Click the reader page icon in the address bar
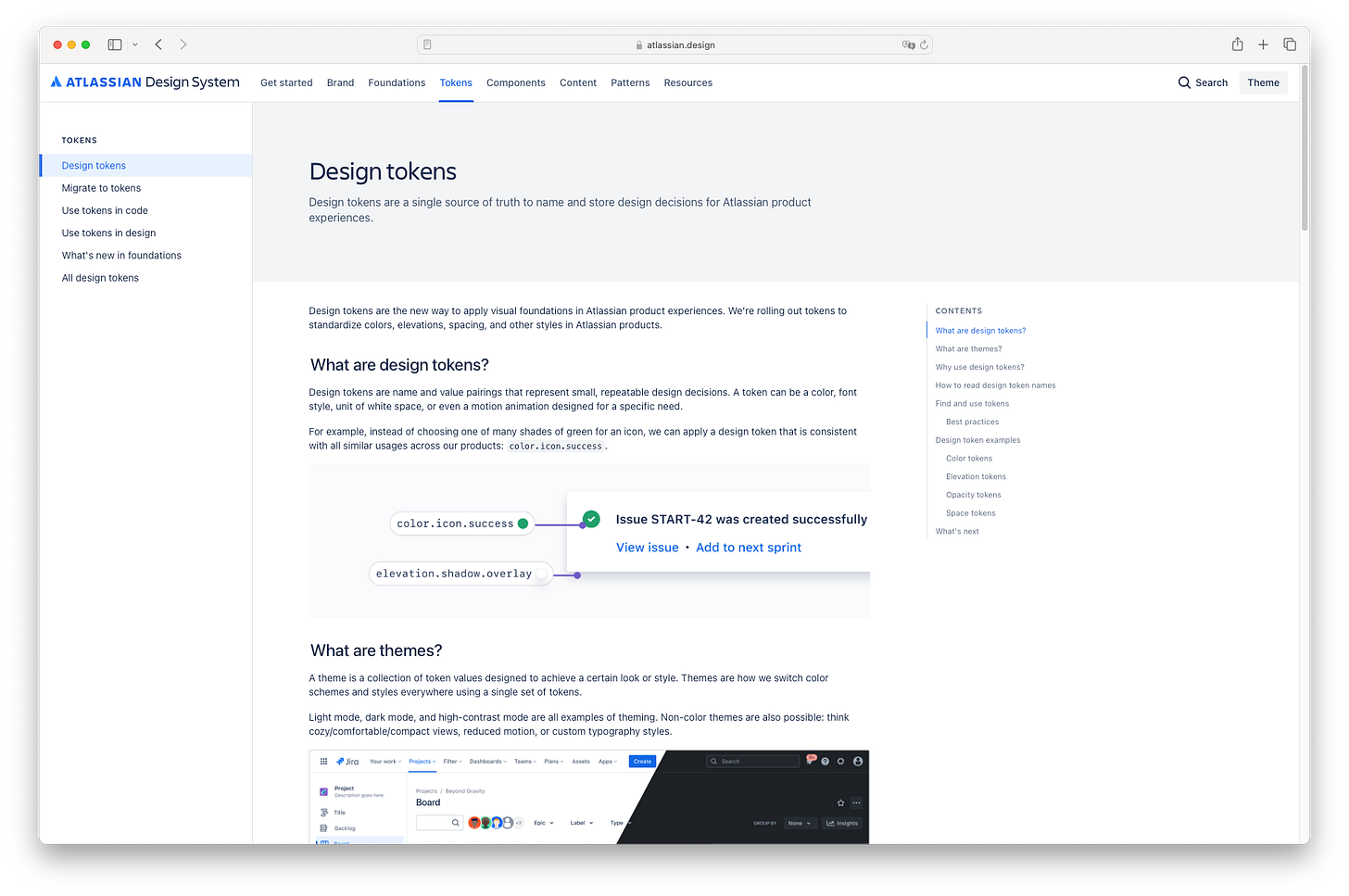 click(427, 44)
